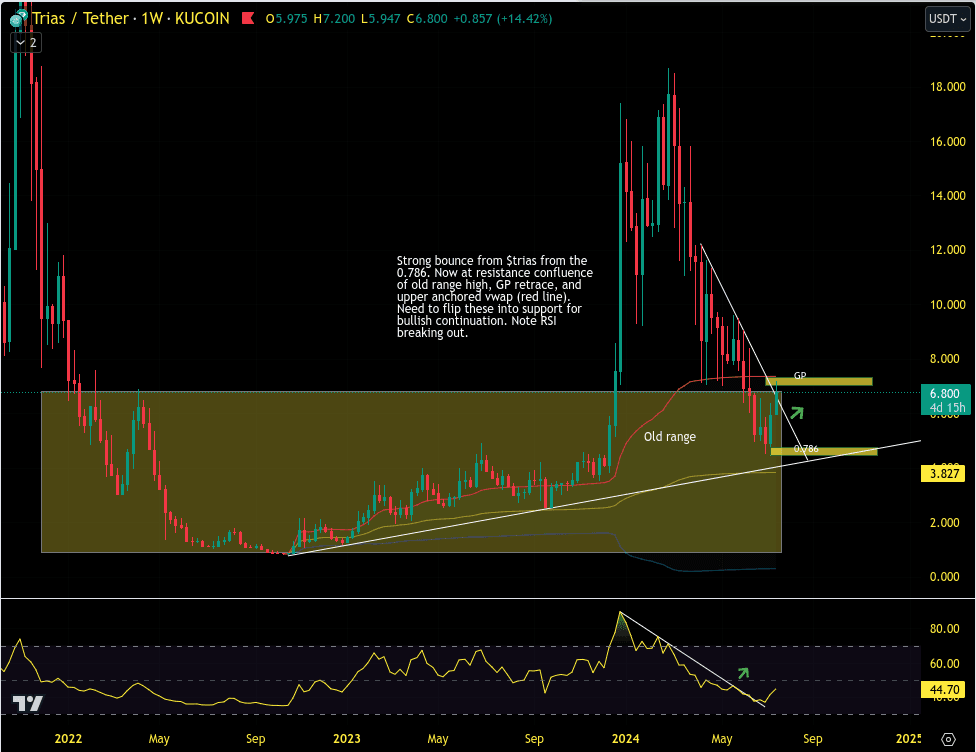Image resolution: width=976 pixels, height=752 pixels.
Task: Click the 18.000 price axis label
Action: tap(947, 87)
